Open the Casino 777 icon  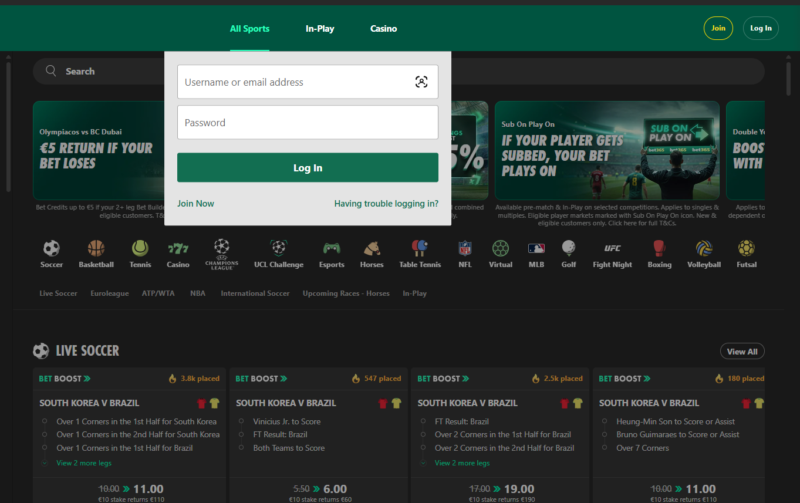(178, 248)
